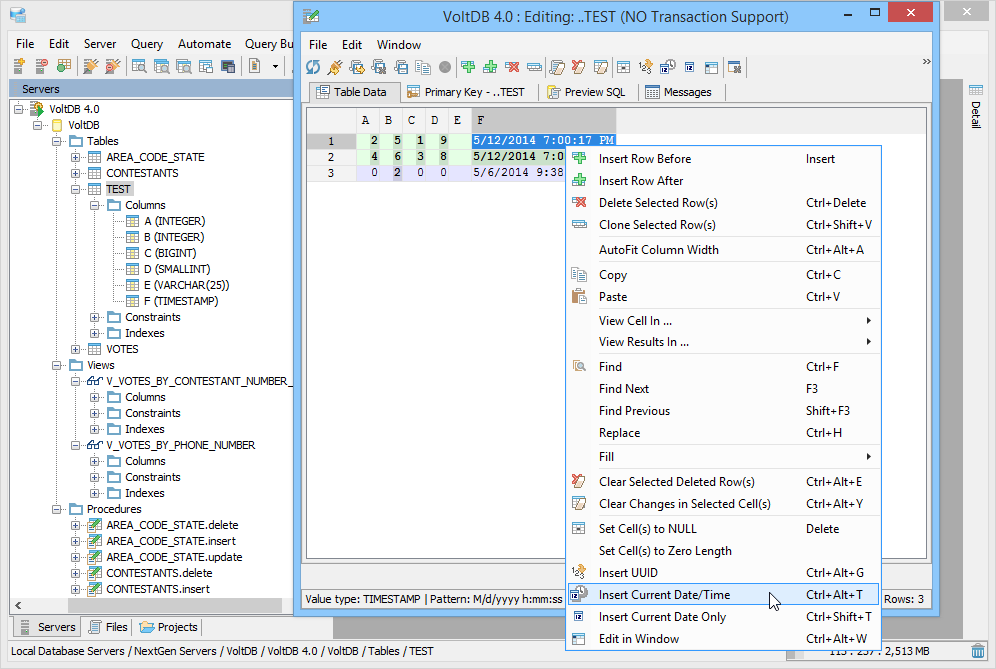Click Delete Selected Rows toolbar icon
This screenshot has width=996, height=669.
click(x=512, y=67)
